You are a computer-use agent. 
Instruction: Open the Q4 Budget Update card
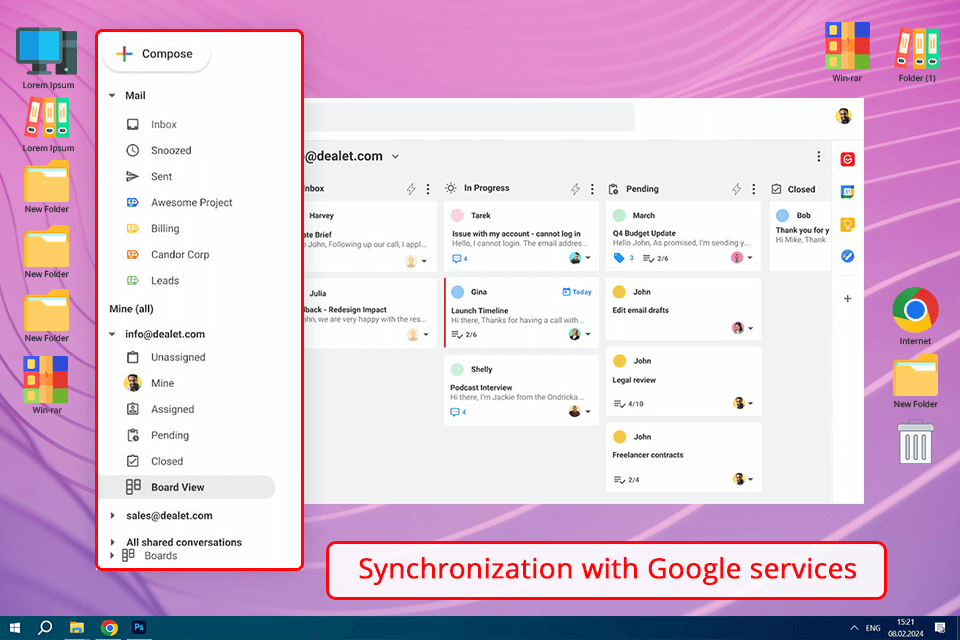tap(683, 236)
